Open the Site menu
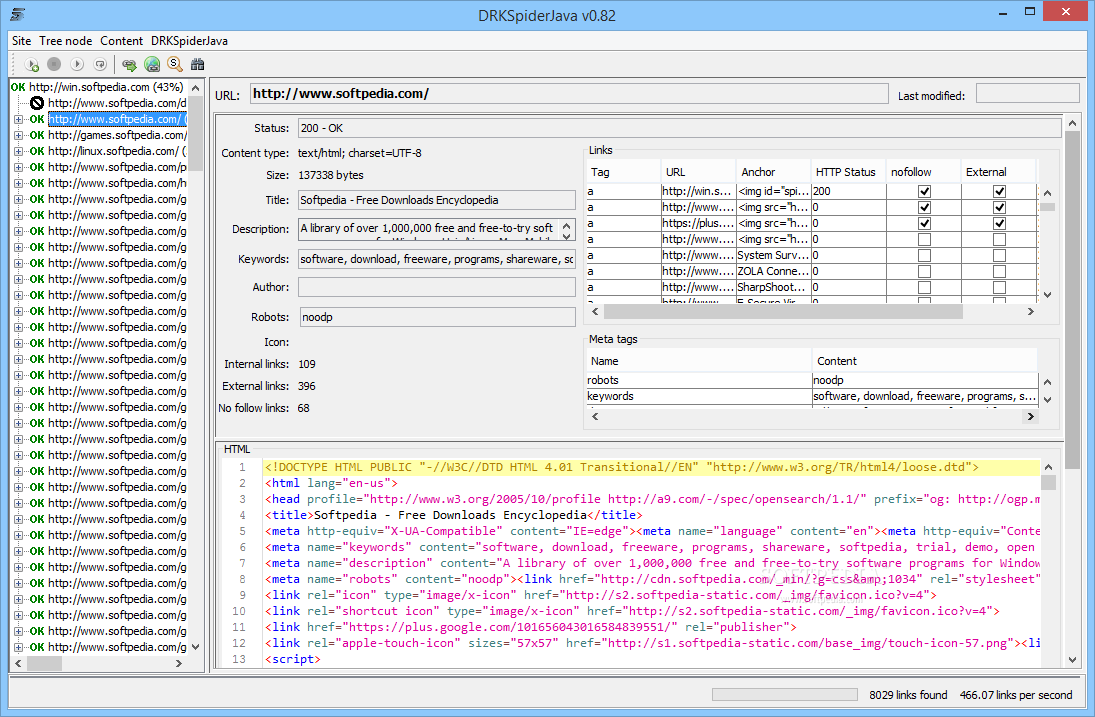Image resolution: width=1095 pixels, height=717 pixels. [x=22, y=40]
